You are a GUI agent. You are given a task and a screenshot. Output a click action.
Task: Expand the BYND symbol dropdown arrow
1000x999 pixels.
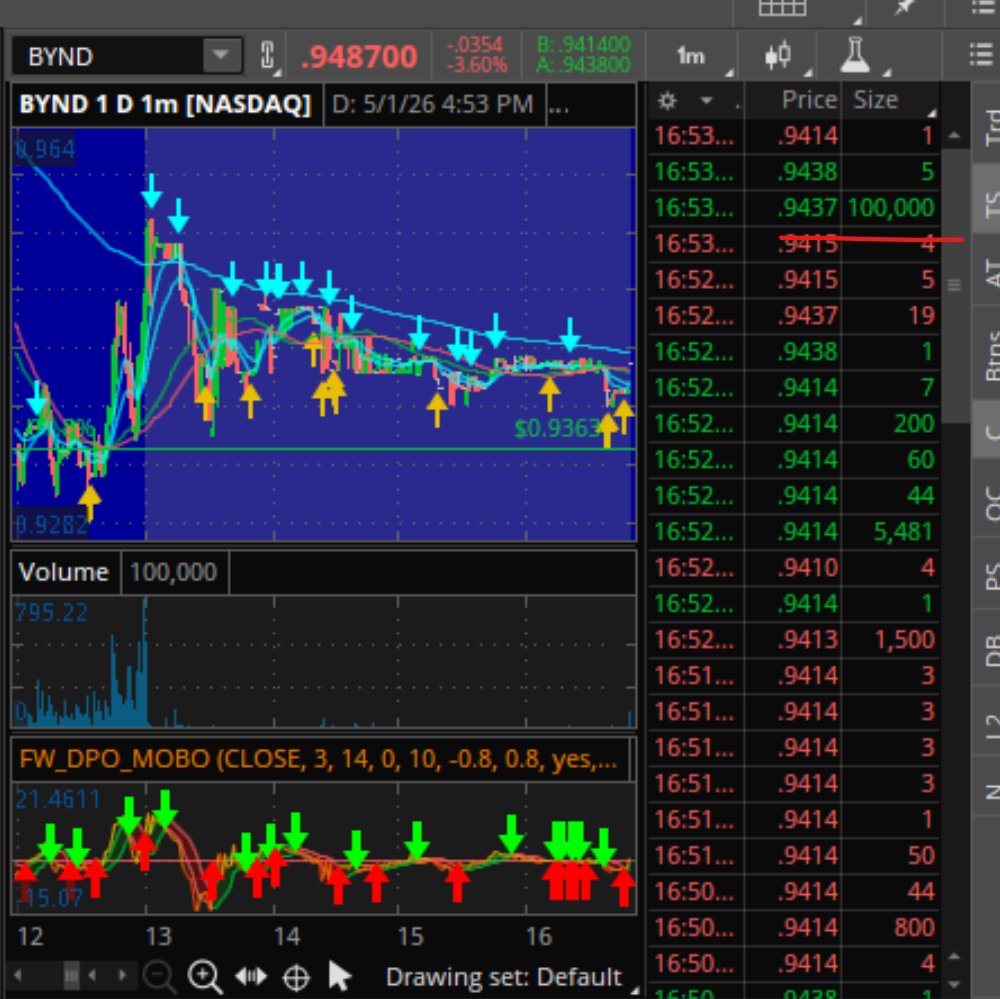pyautogui.click(x=221, y=56)
